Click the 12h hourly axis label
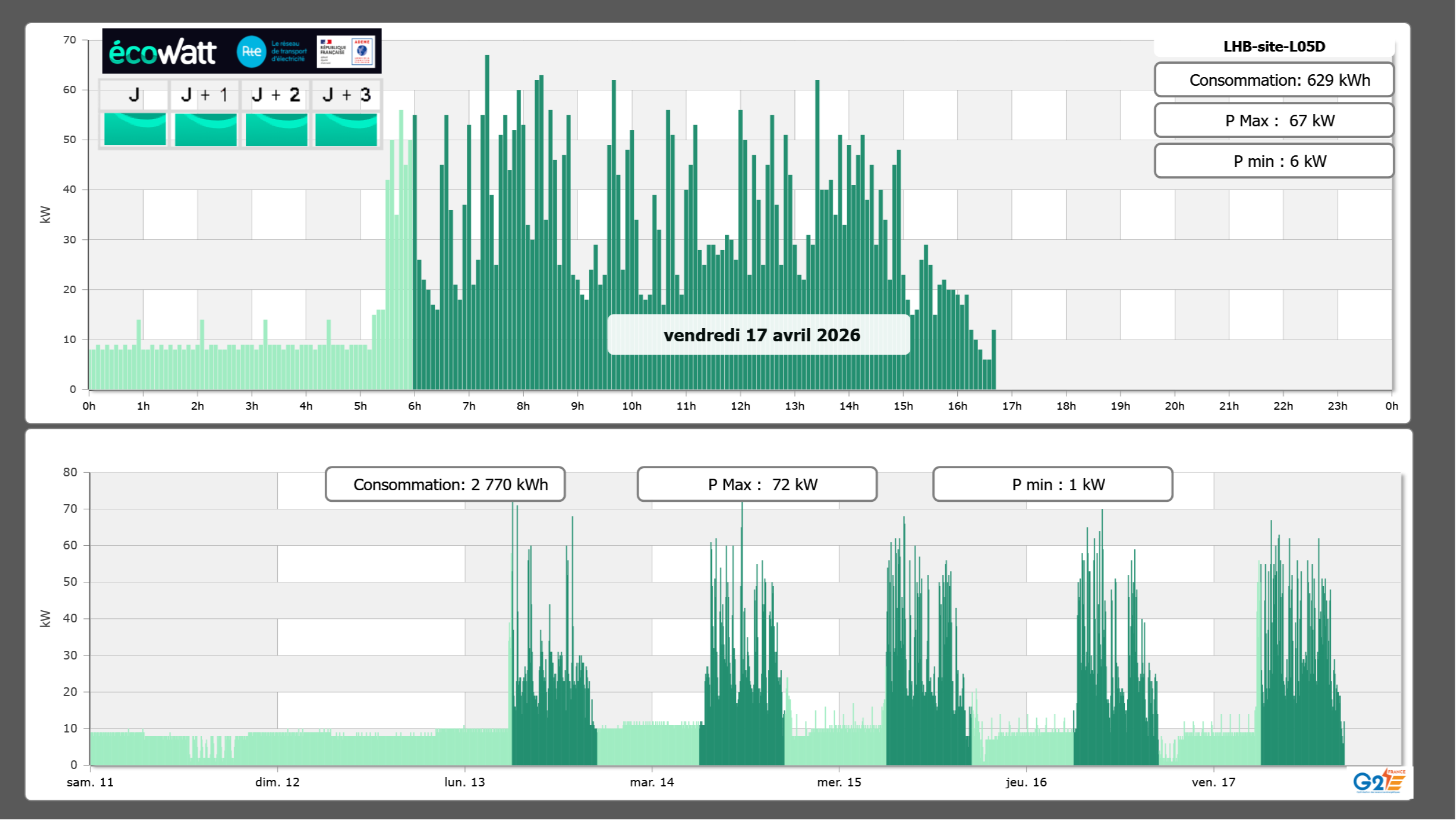Image resolution: width=1456 pixels, height=820 pixels. (x=740, y=406)
